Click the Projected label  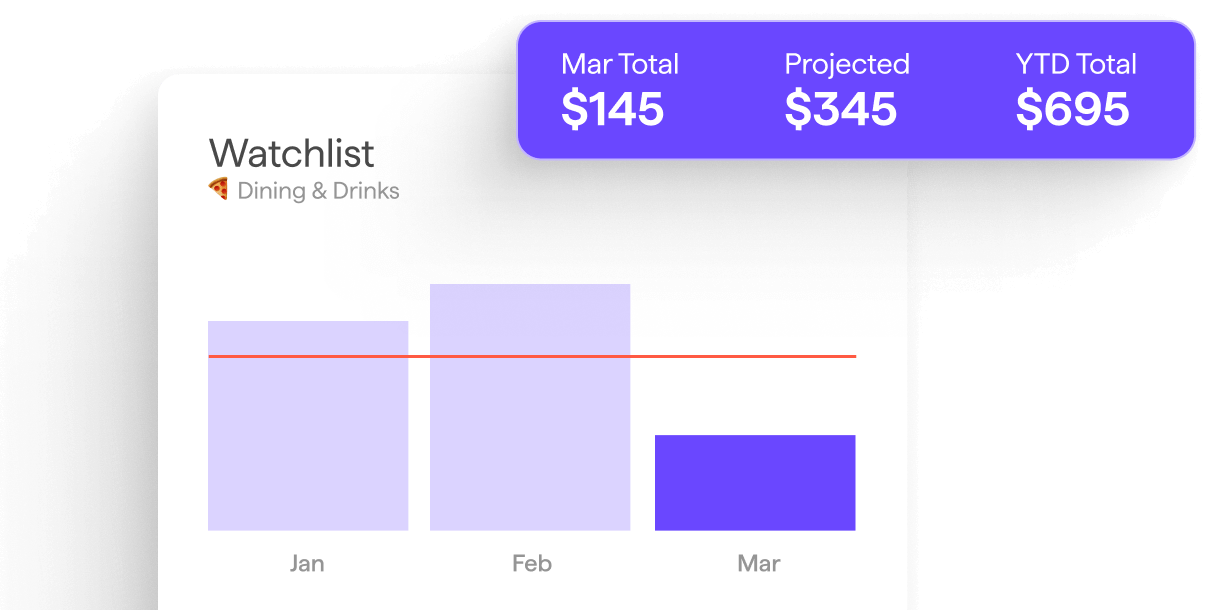(847, 65)
